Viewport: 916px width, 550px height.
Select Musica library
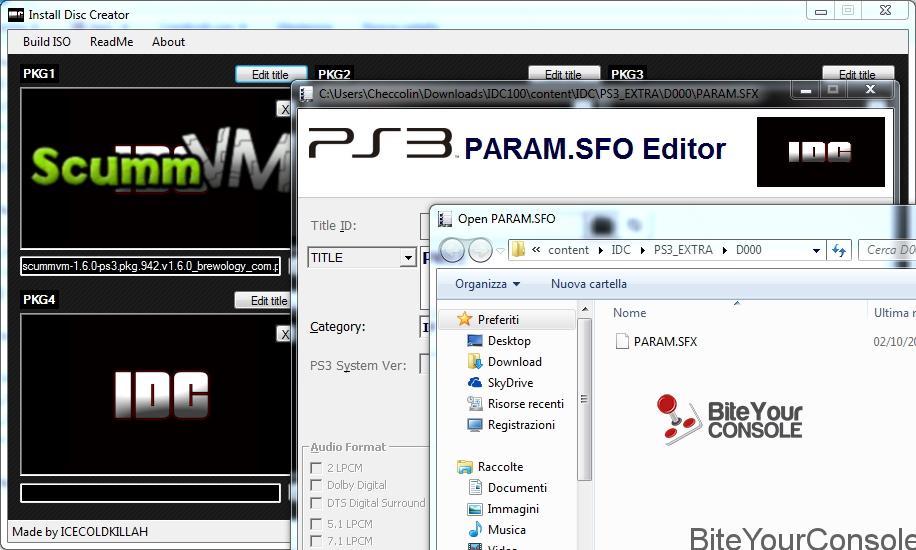coord(506,530)
